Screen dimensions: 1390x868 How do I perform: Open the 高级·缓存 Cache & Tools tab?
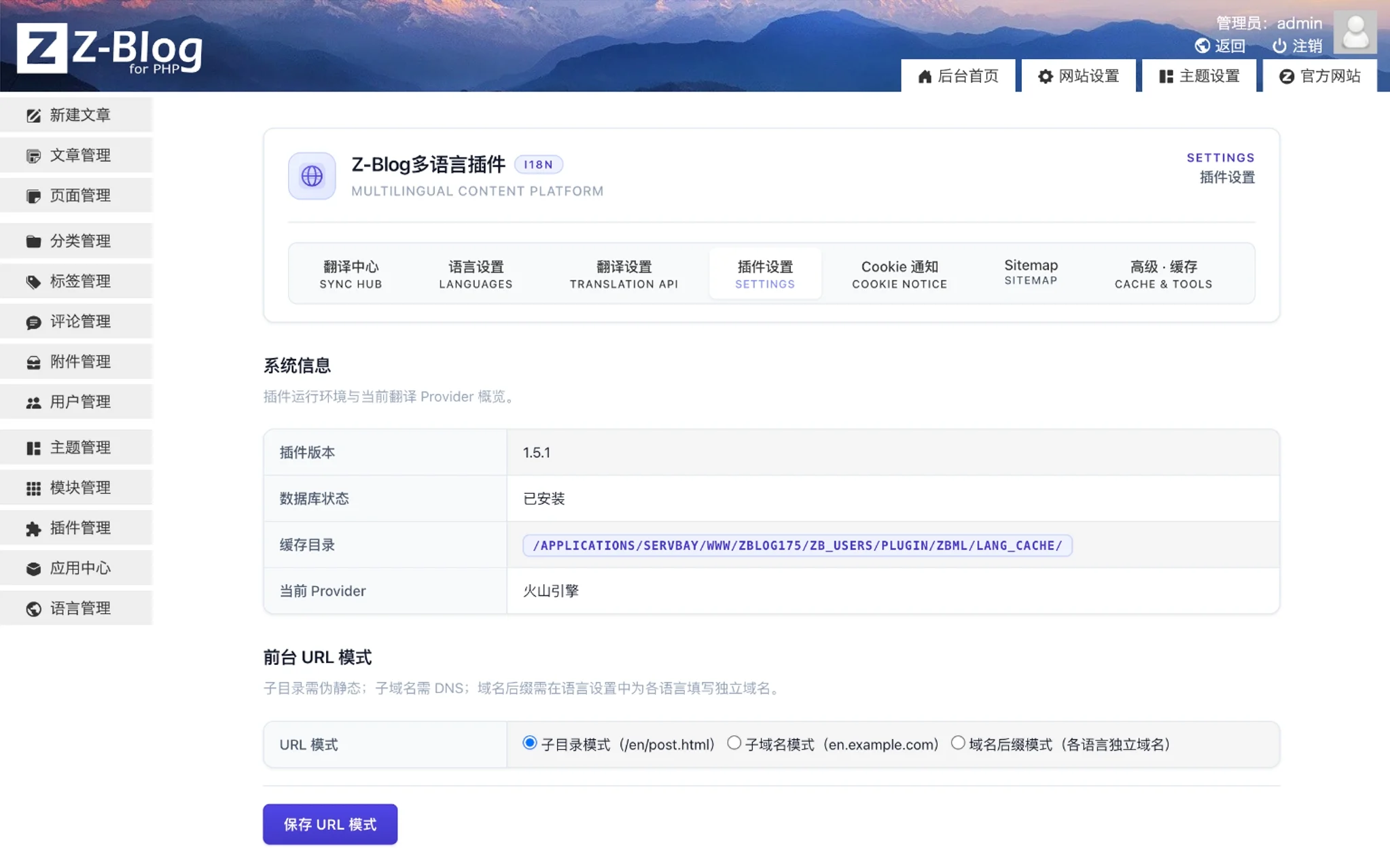[x=1163, y=274]
